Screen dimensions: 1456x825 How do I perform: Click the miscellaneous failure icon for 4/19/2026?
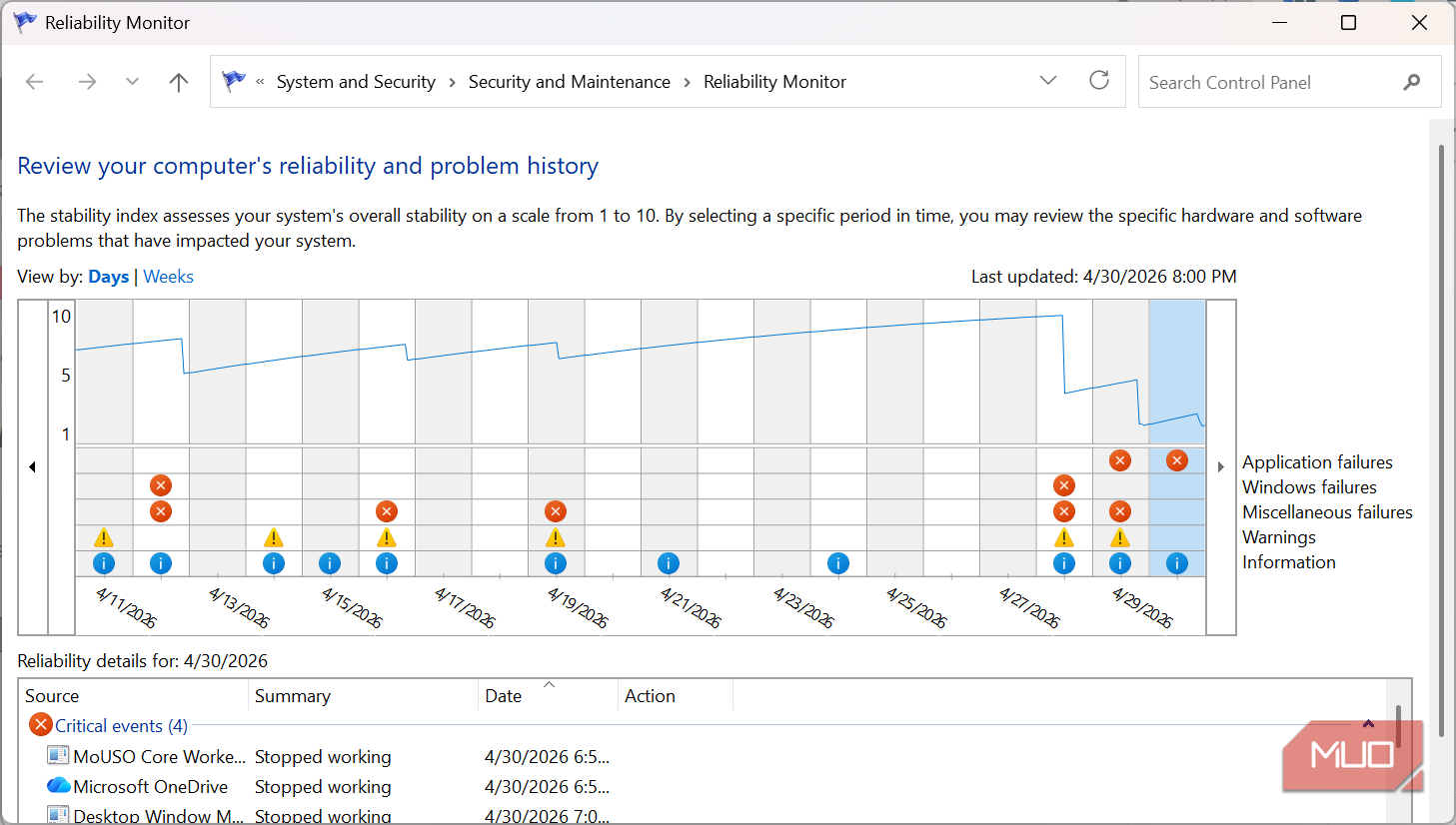(556, 511)
